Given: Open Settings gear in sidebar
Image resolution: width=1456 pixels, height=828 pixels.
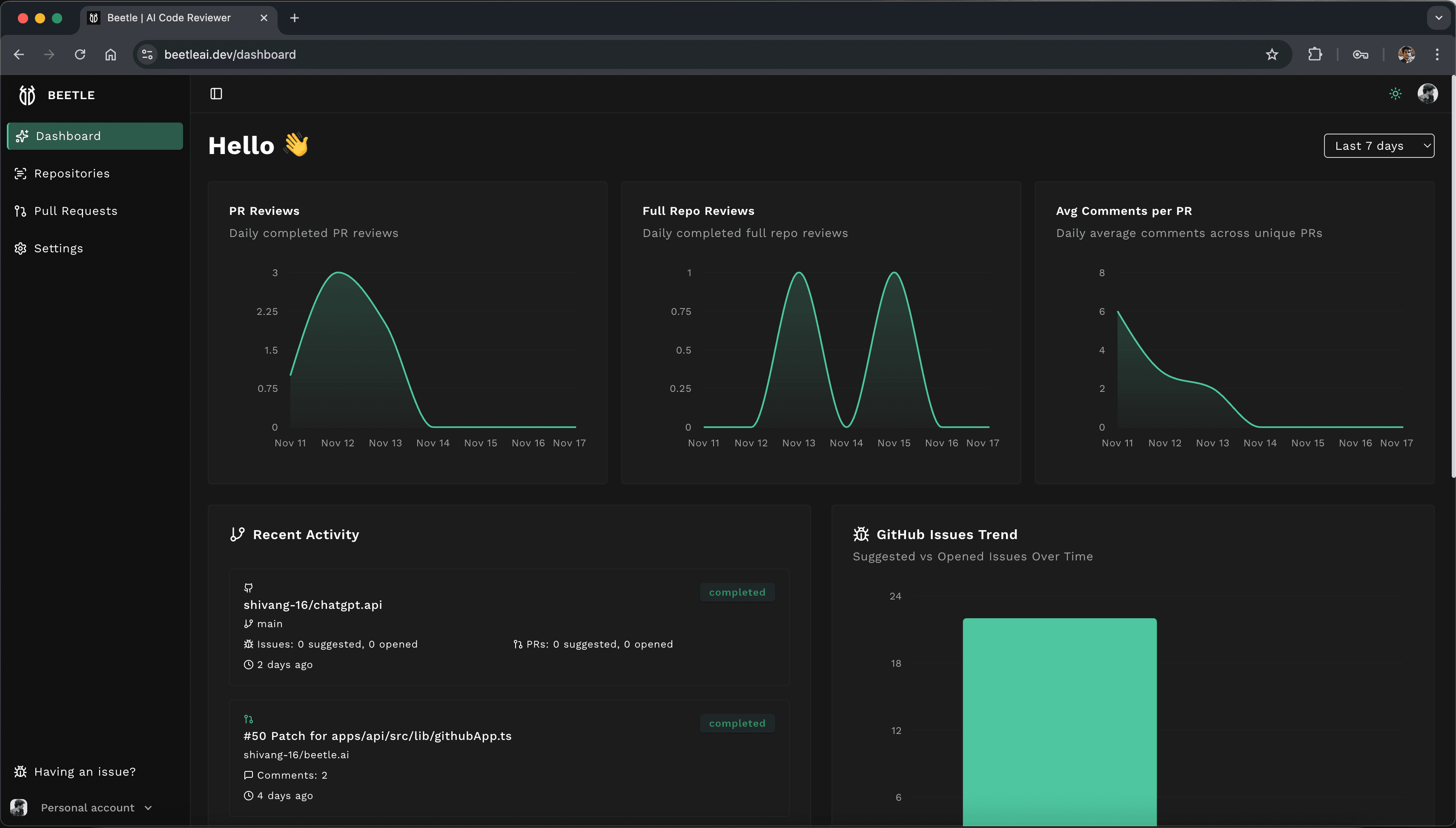Looking at the screenshot, I should click(x=20, y=248).
